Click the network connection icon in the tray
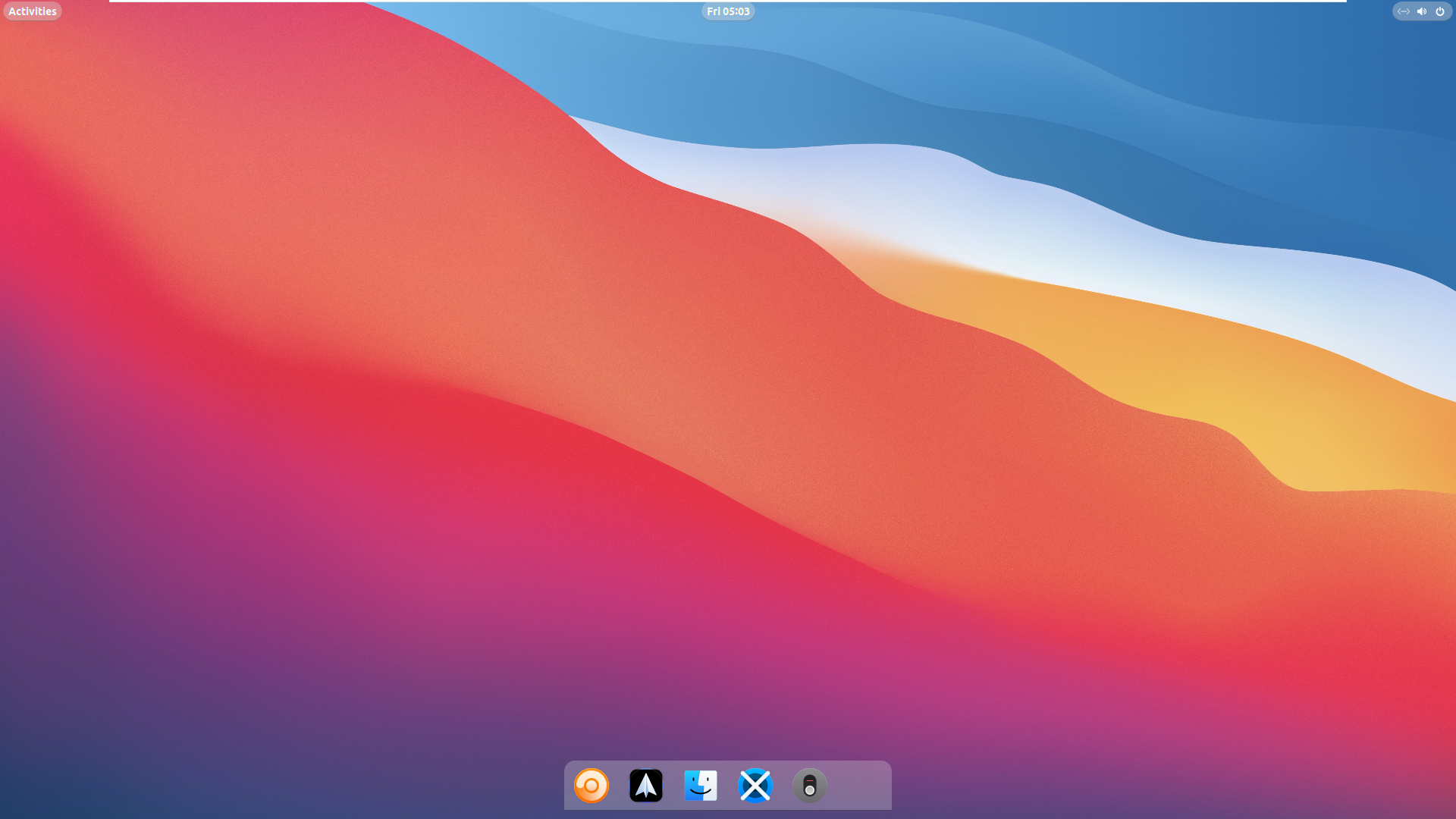This screenshot has width=1456, height=819. click(1404, 11)
